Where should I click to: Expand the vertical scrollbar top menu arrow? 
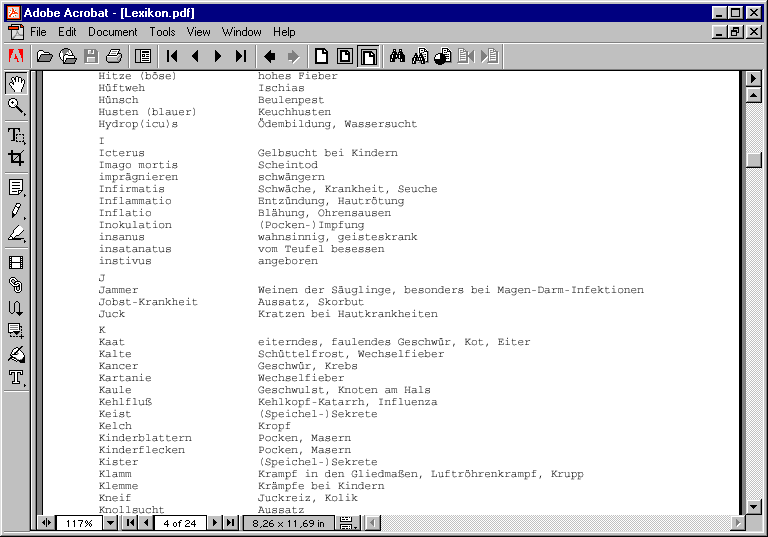click(755, 78)
